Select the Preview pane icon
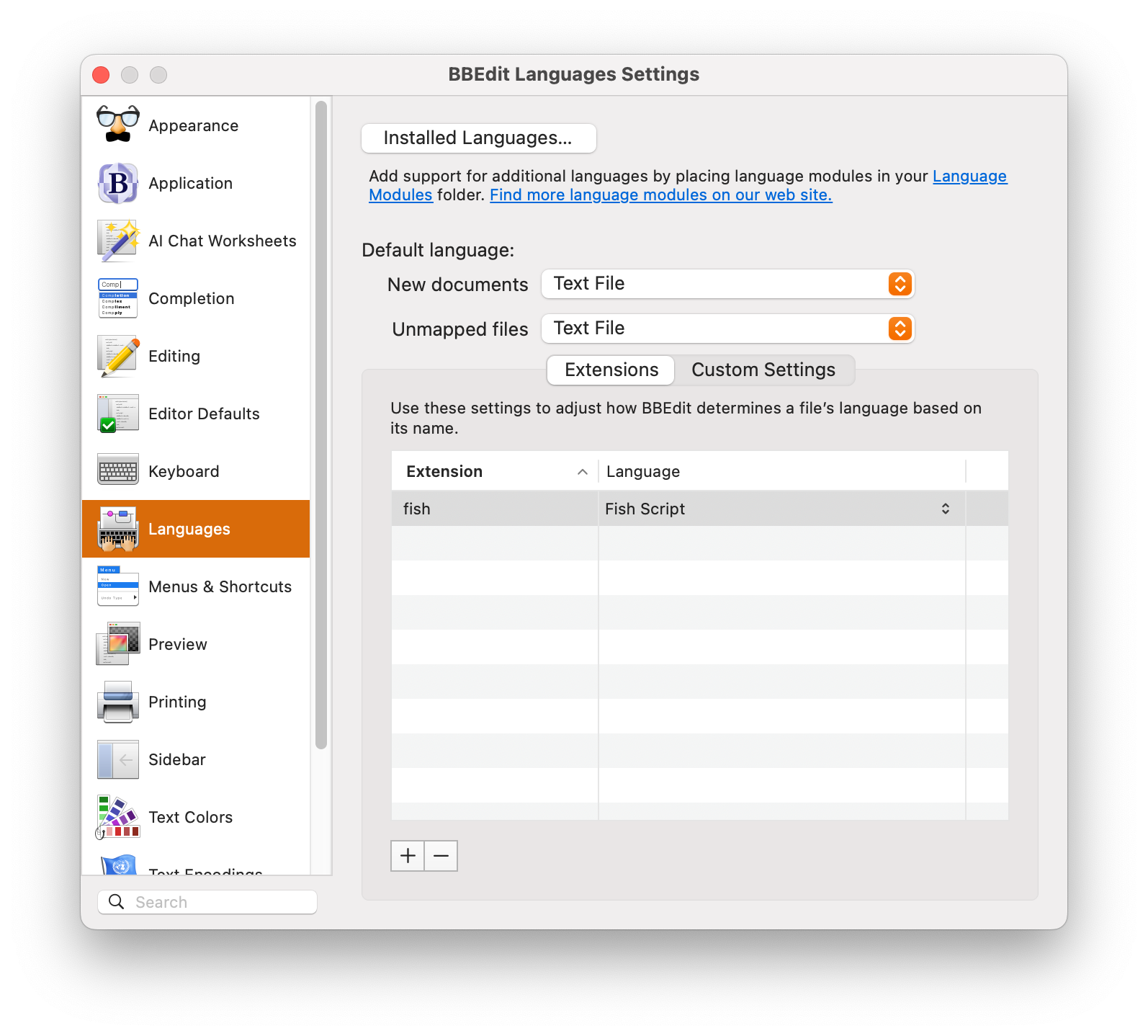The width and height of the screenshot is (1148, 1036). click(x=118, y=644)
